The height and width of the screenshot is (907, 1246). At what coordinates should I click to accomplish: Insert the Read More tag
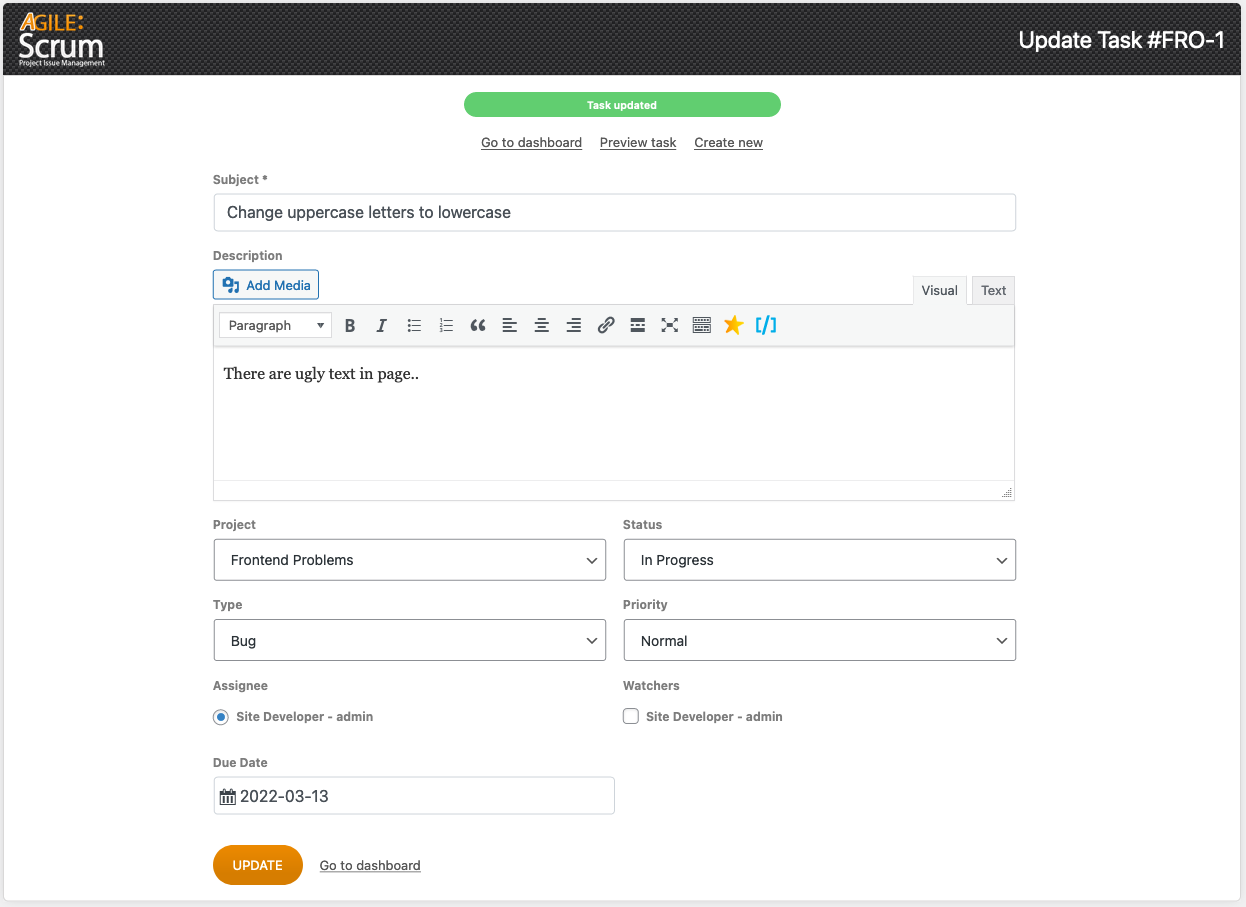coord(638,325)
